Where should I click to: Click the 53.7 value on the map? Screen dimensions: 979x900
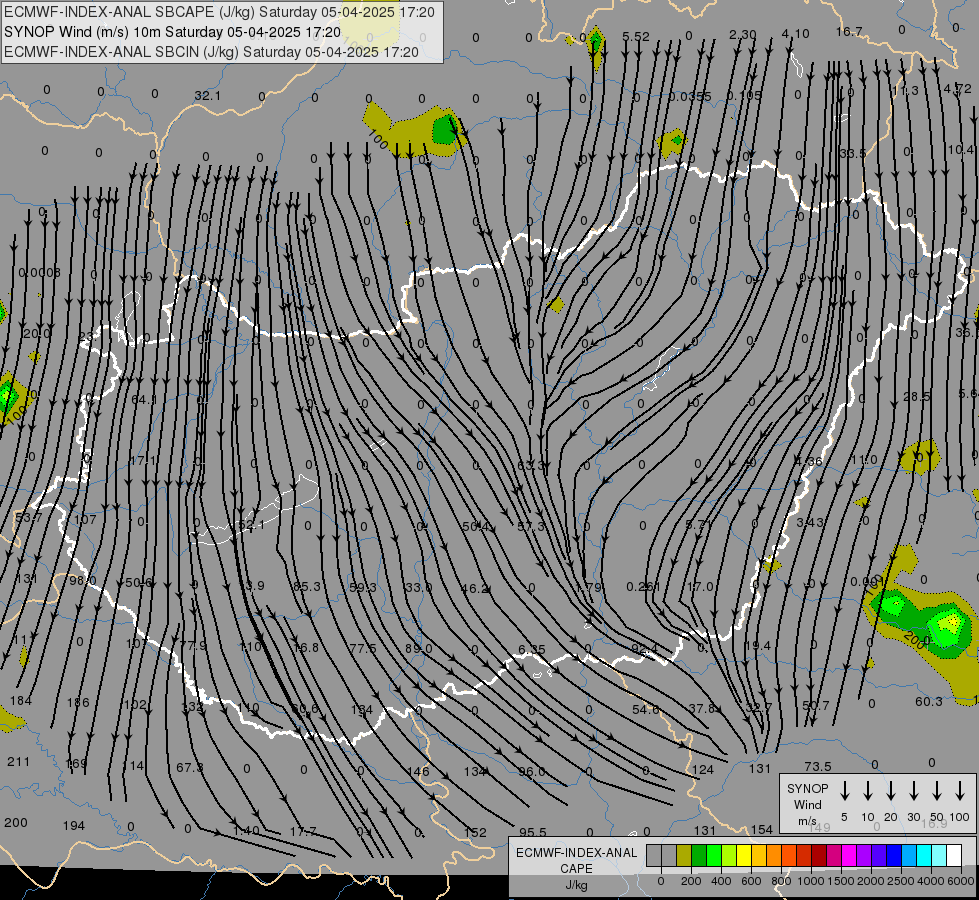coord(29,517)
